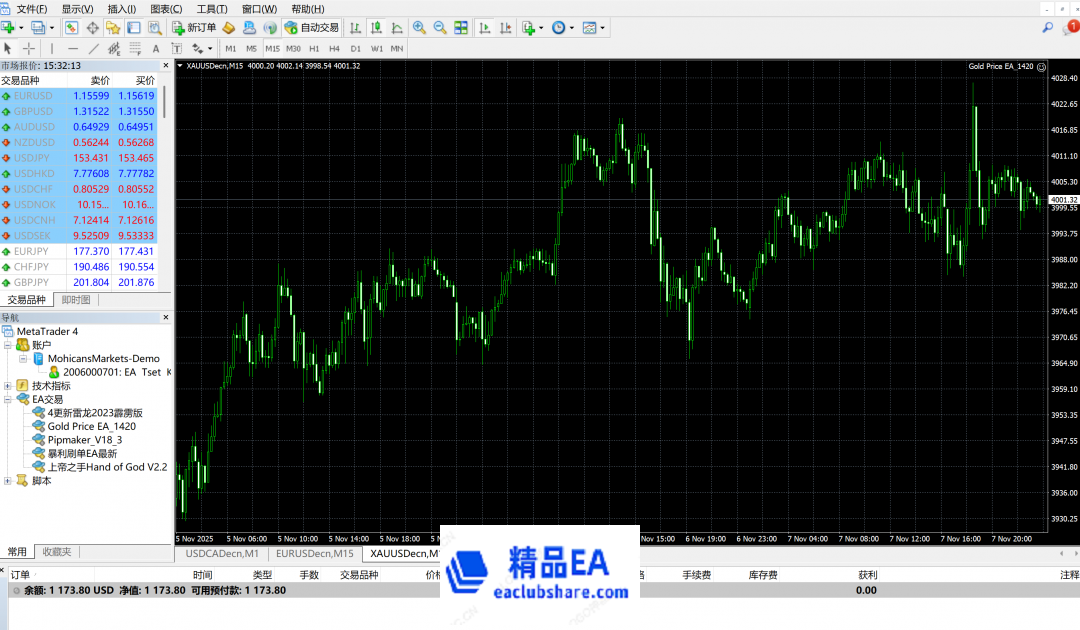The width and height of the screenshot is (1080, 630).
Task: Click the tile windows icon
Action: [461, 28]
